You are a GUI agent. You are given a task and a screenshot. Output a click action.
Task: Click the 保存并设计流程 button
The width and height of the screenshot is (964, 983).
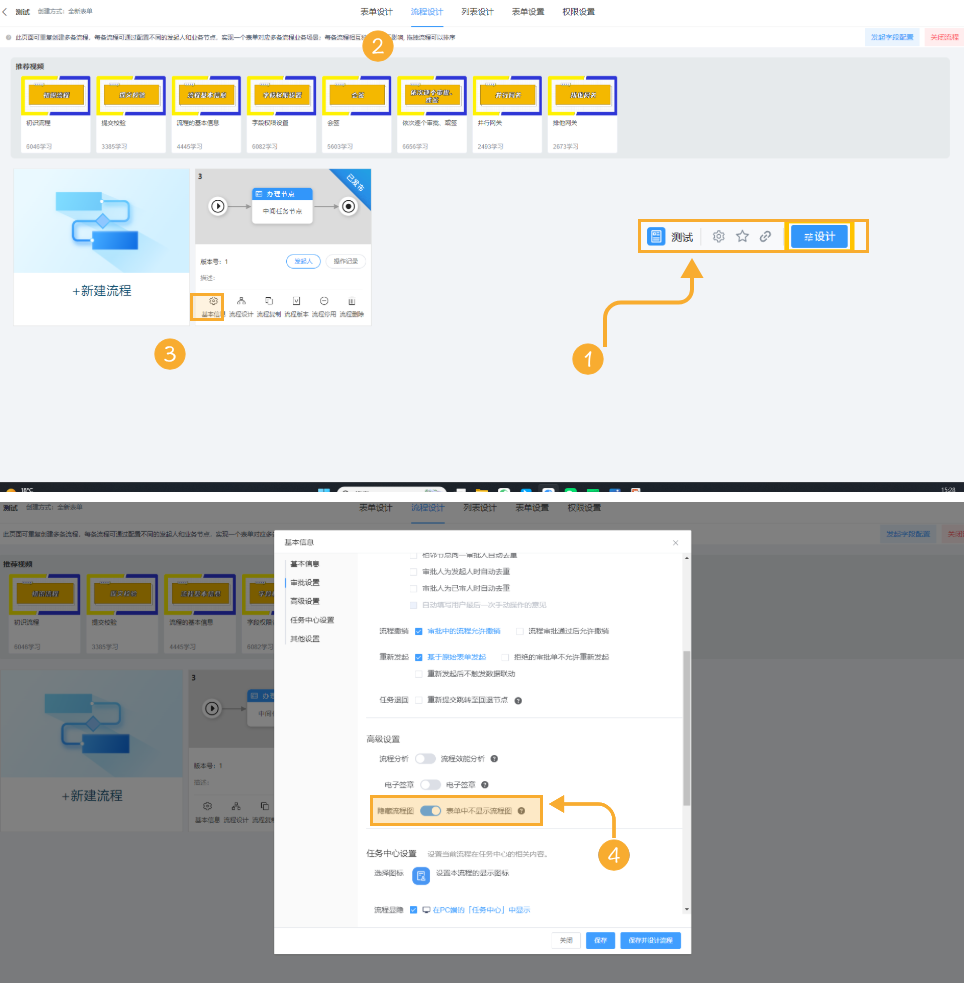(x=651, y=940)
